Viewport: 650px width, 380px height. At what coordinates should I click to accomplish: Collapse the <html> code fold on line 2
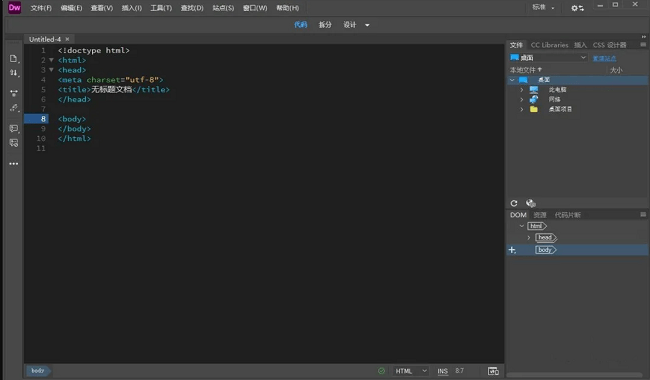tap(51, 60)
